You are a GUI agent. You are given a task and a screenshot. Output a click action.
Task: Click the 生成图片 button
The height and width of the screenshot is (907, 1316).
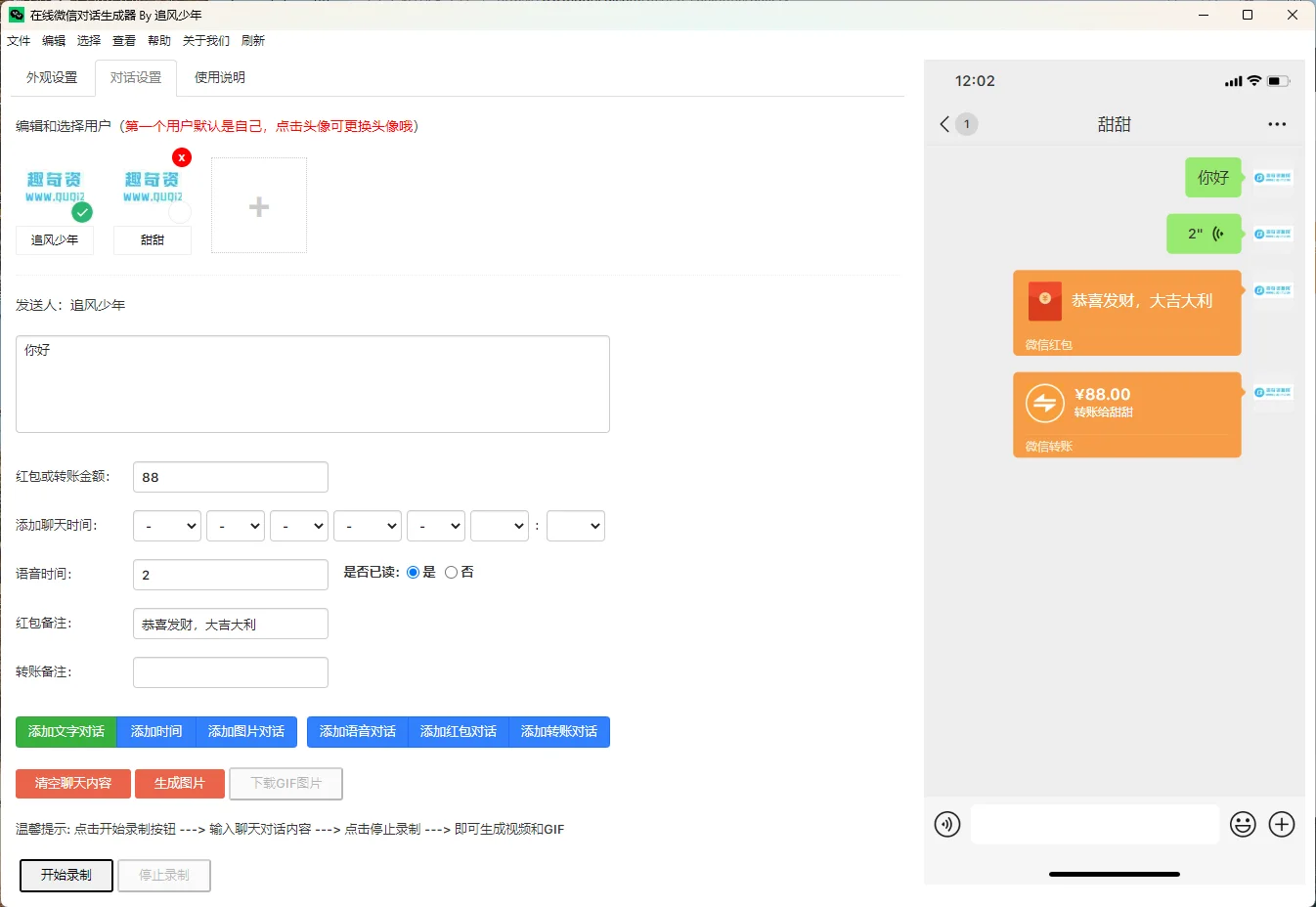pos(179,783)
